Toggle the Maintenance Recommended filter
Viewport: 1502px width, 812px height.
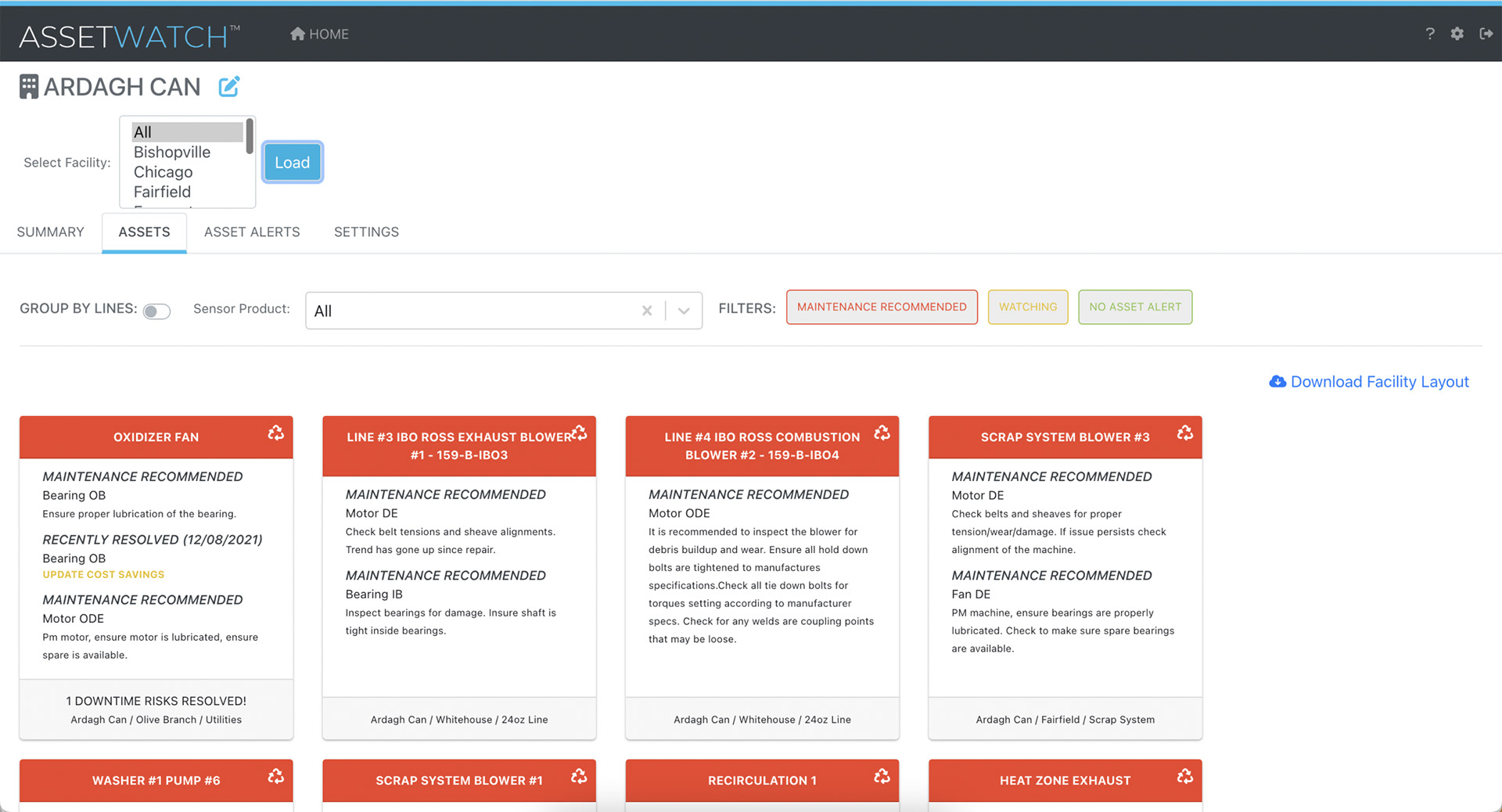coord(882,307)
